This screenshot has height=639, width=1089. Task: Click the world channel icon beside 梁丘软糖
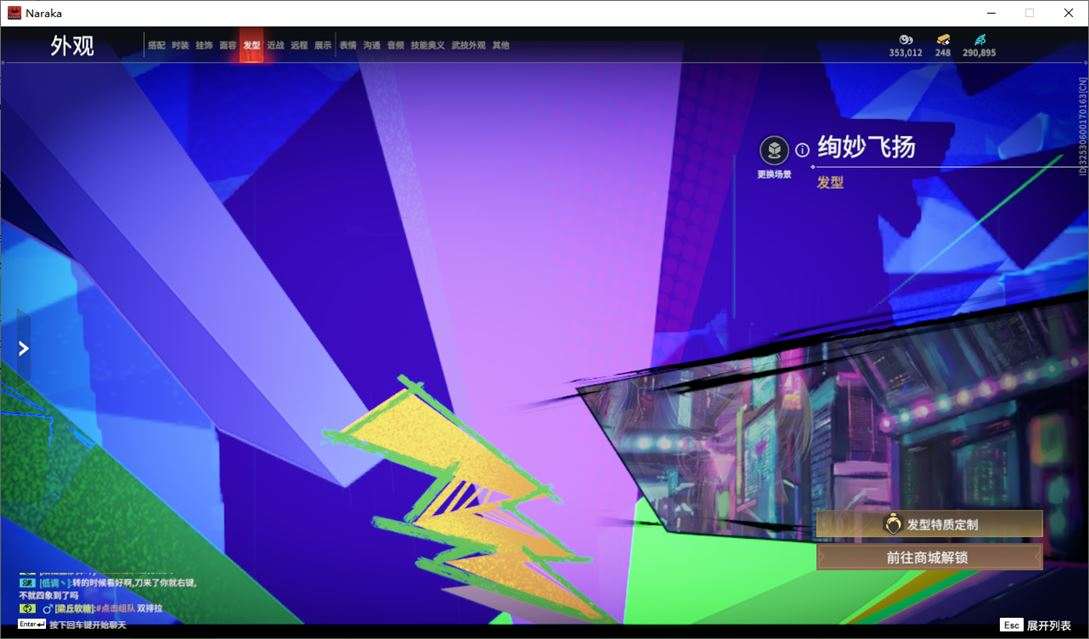tap(27, 608)
